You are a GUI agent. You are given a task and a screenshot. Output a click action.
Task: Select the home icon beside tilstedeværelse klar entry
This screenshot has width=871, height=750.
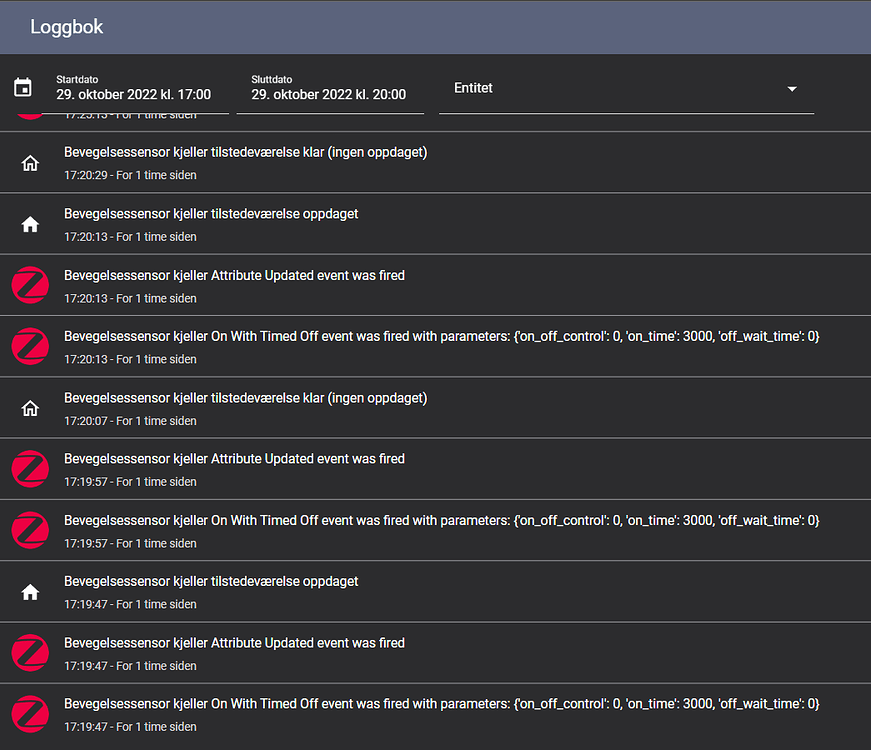pos(29,162)
